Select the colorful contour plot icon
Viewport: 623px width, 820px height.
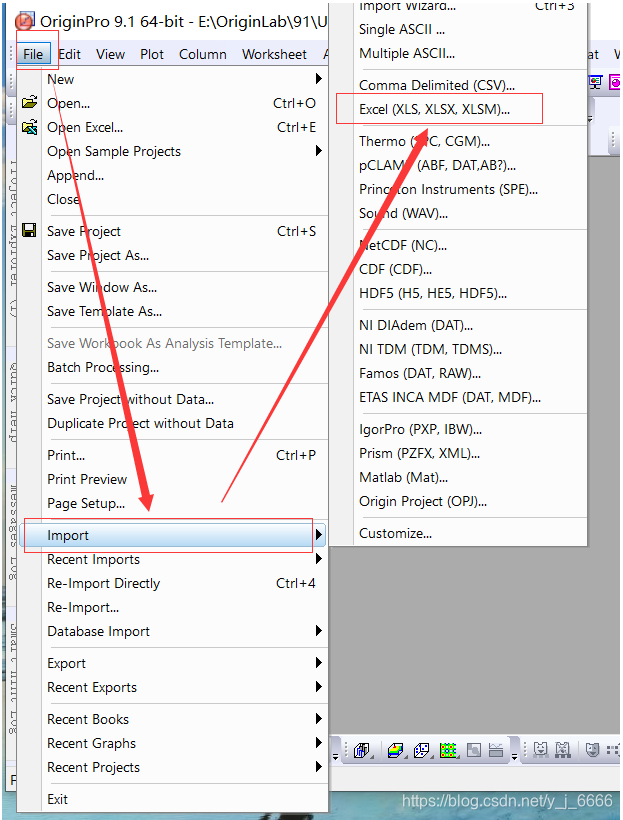click(448, 750)
